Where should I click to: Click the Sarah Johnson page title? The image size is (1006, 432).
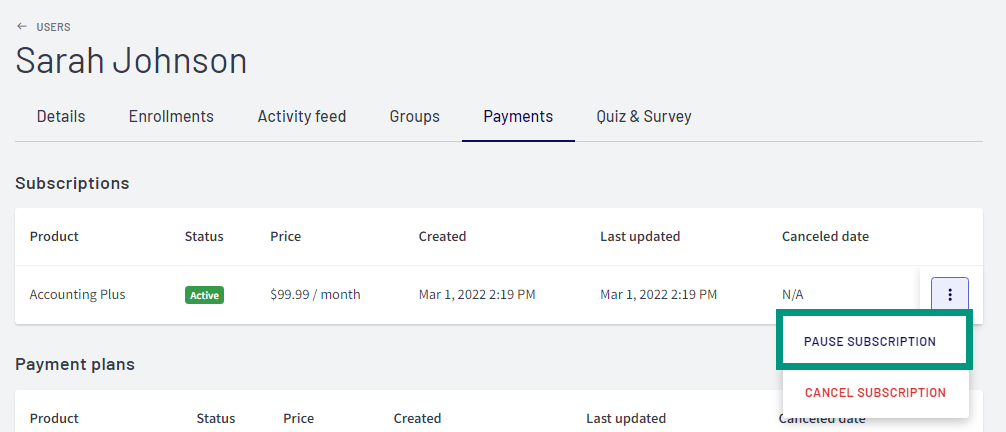tap(131, 60)
